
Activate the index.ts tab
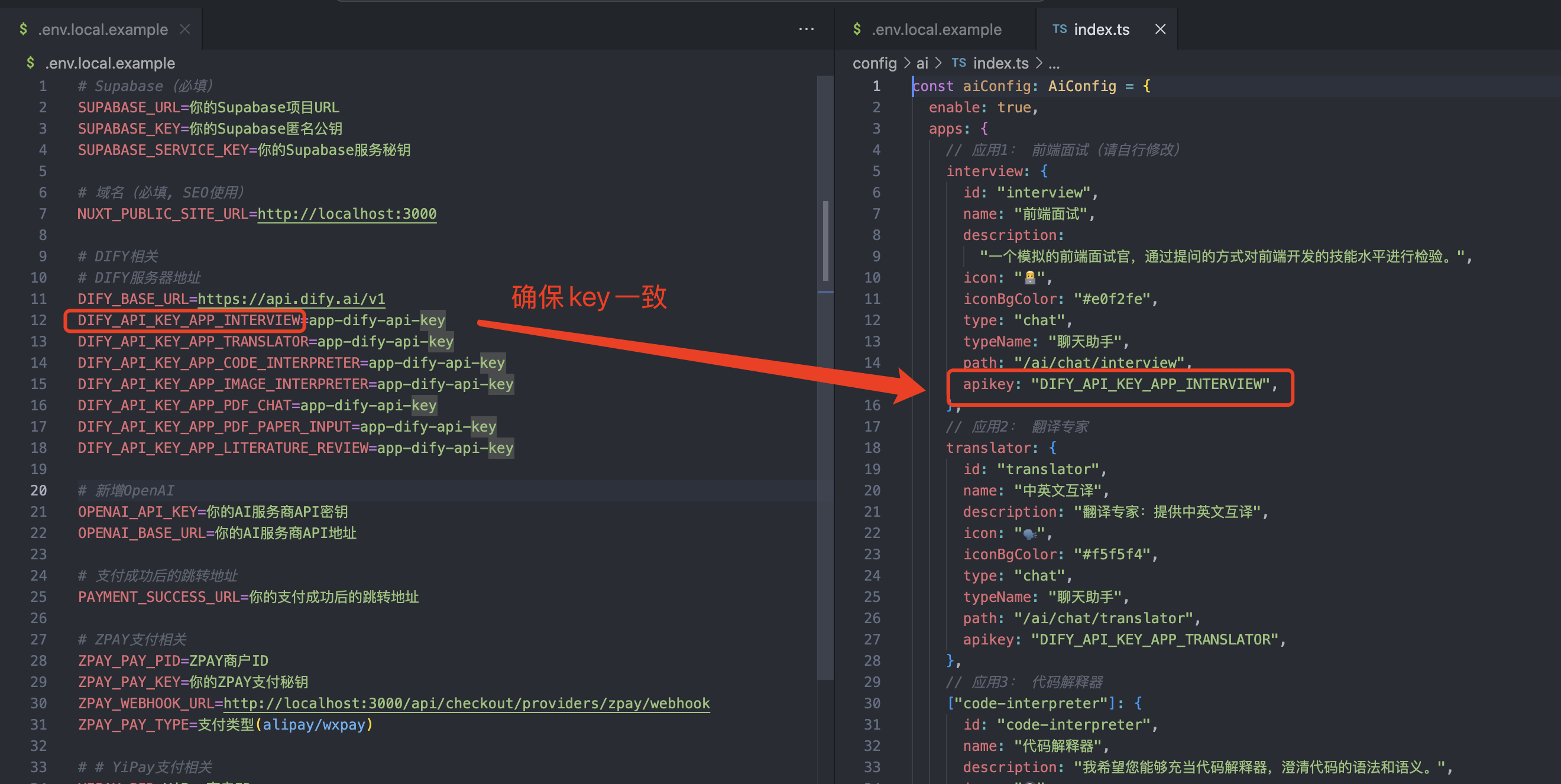[x=1101, y=29]
